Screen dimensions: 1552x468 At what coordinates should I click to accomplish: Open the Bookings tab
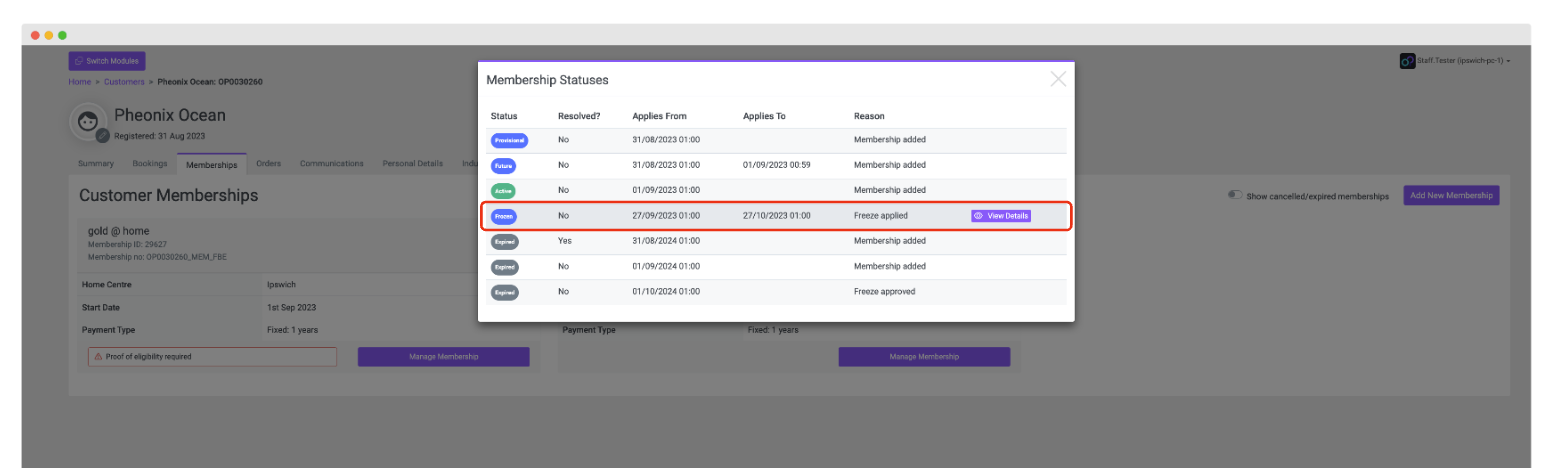click(x=150, y=163)
